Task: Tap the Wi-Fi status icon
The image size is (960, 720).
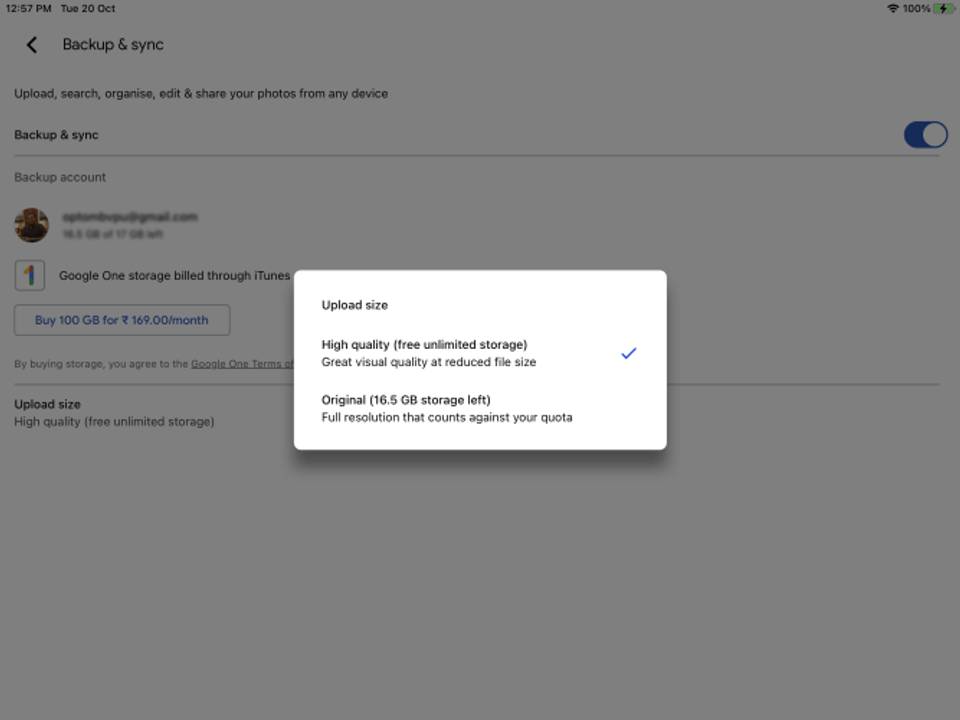Action: click(x=893, y=9)
